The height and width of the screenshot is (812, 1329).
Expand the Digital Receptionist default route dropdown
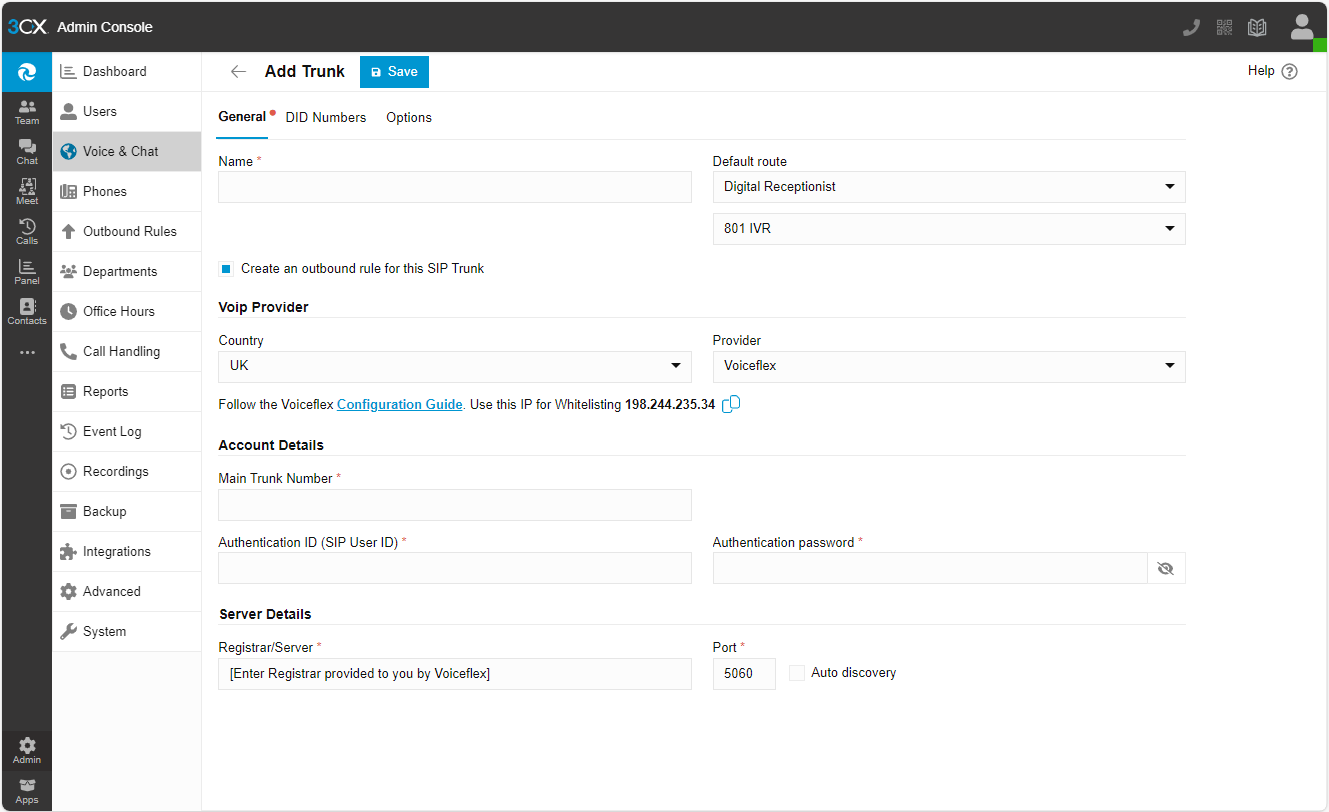pos(948,187)
